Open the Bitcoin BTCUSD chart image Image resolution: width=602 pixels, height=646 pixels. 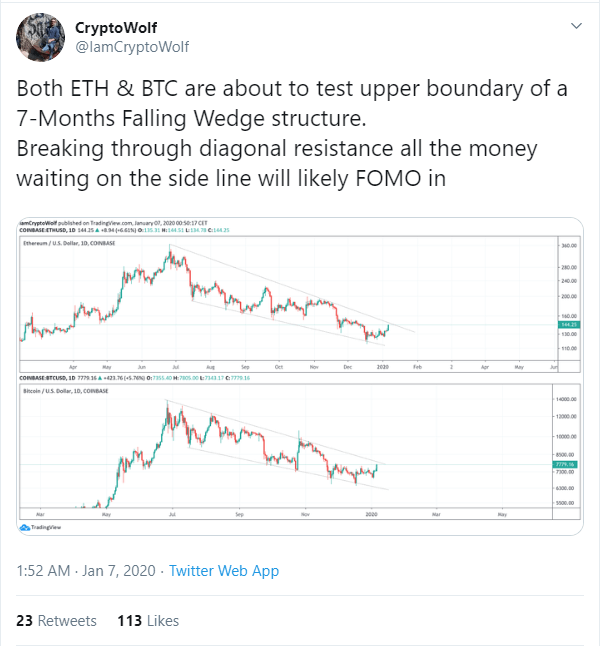[x=300, y=452]
